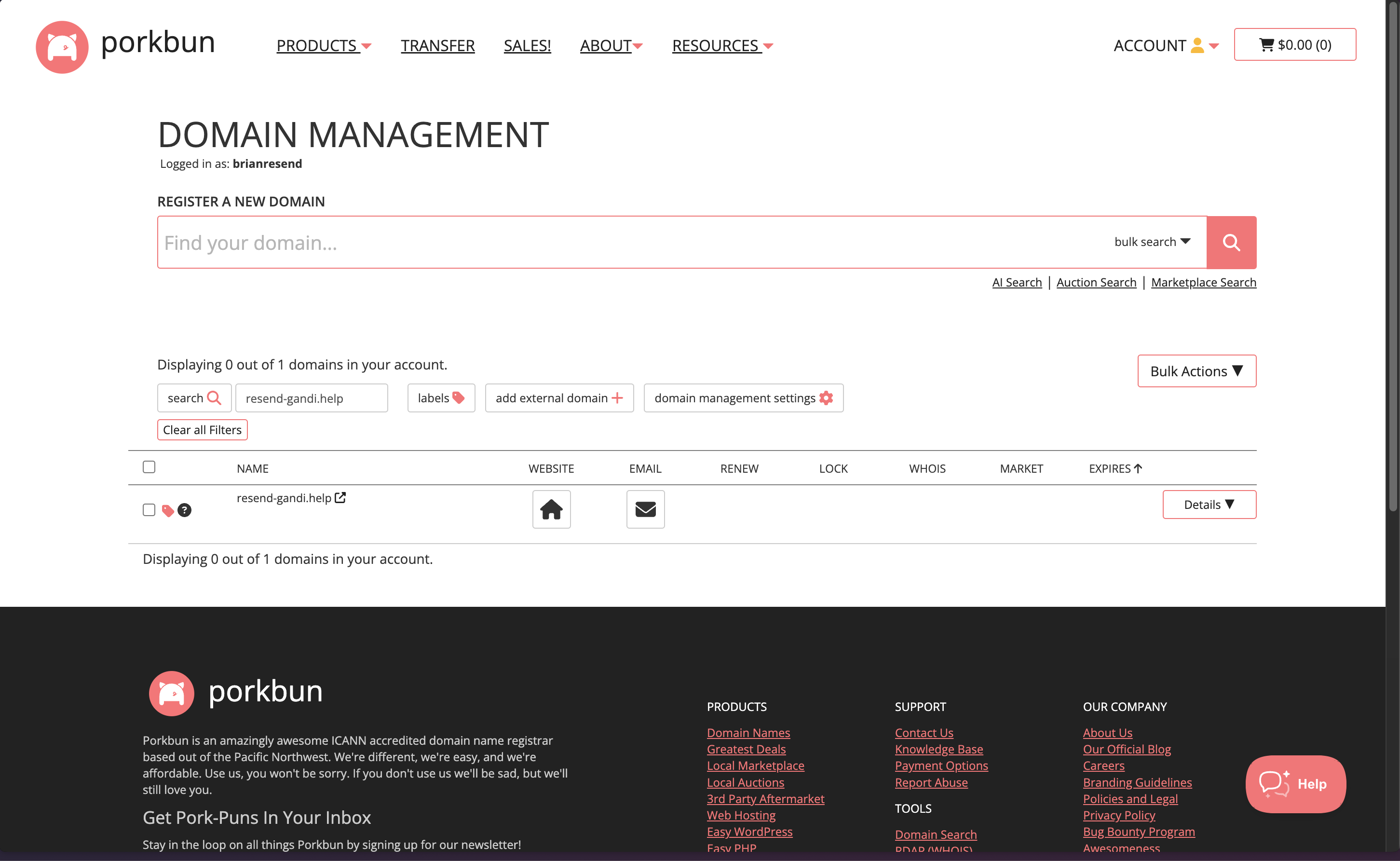Open footer Policies and Legal link
1400x861 pixels.
pos(1130,799)
